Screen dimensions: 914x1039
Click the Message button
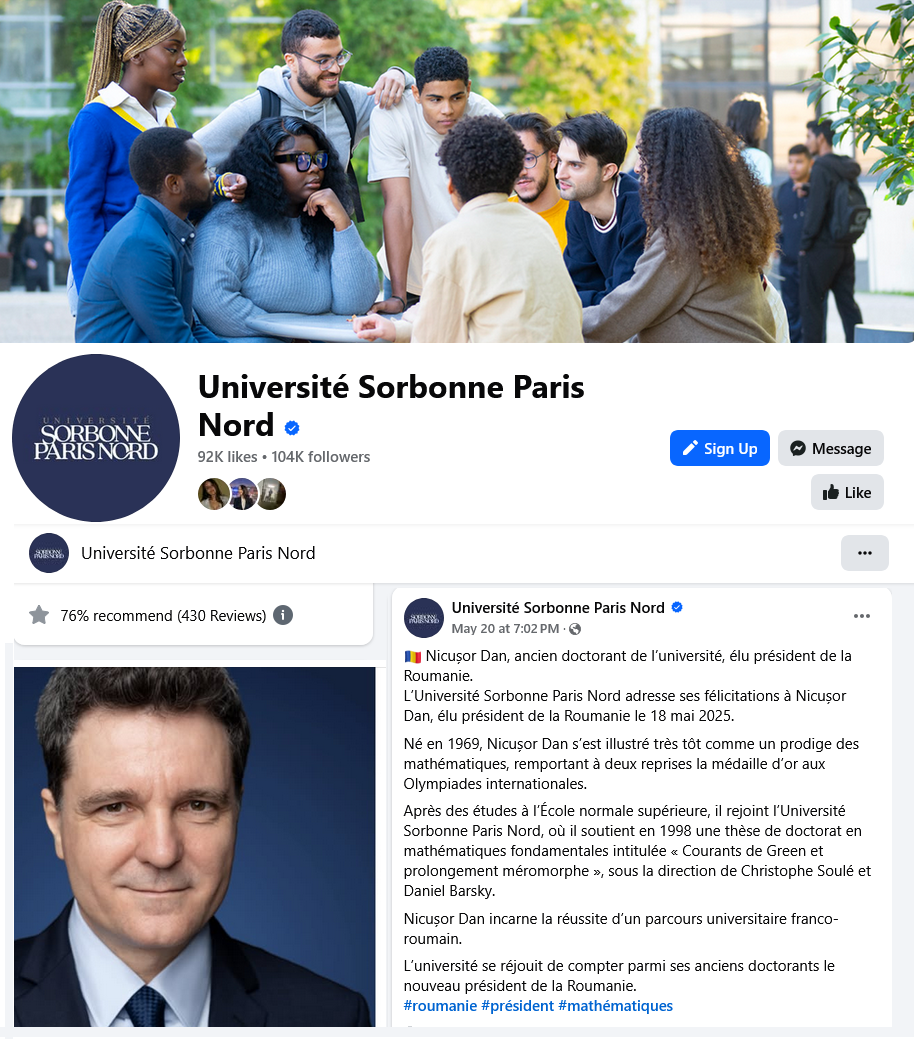(830, 448)
